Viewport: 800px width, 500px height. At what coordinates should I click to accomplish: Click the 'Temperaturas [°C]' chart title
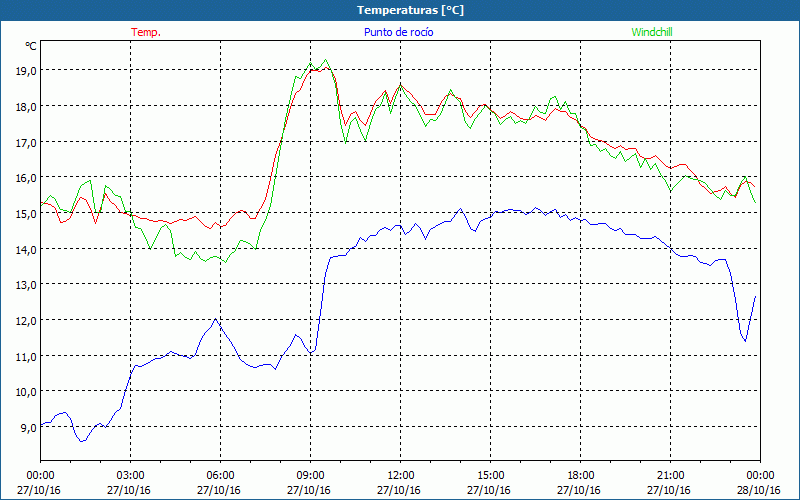pyautogui.click(x=410, y=10)
